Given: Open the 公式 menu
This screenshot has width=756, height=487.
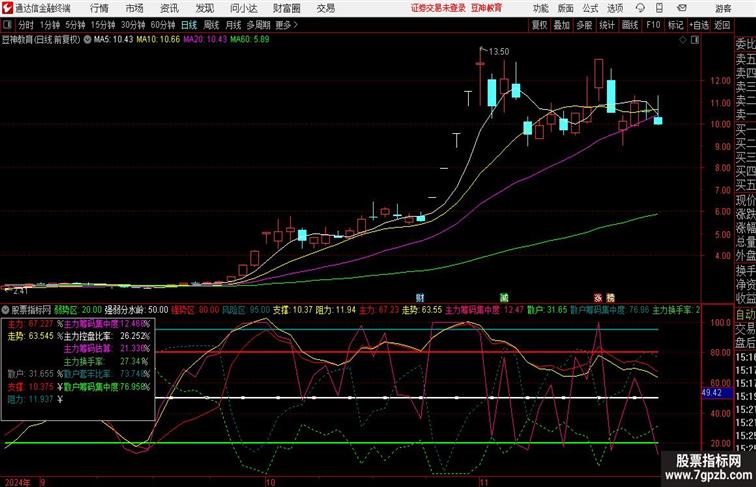Looking at the screenshot, I should coord(590,8).
